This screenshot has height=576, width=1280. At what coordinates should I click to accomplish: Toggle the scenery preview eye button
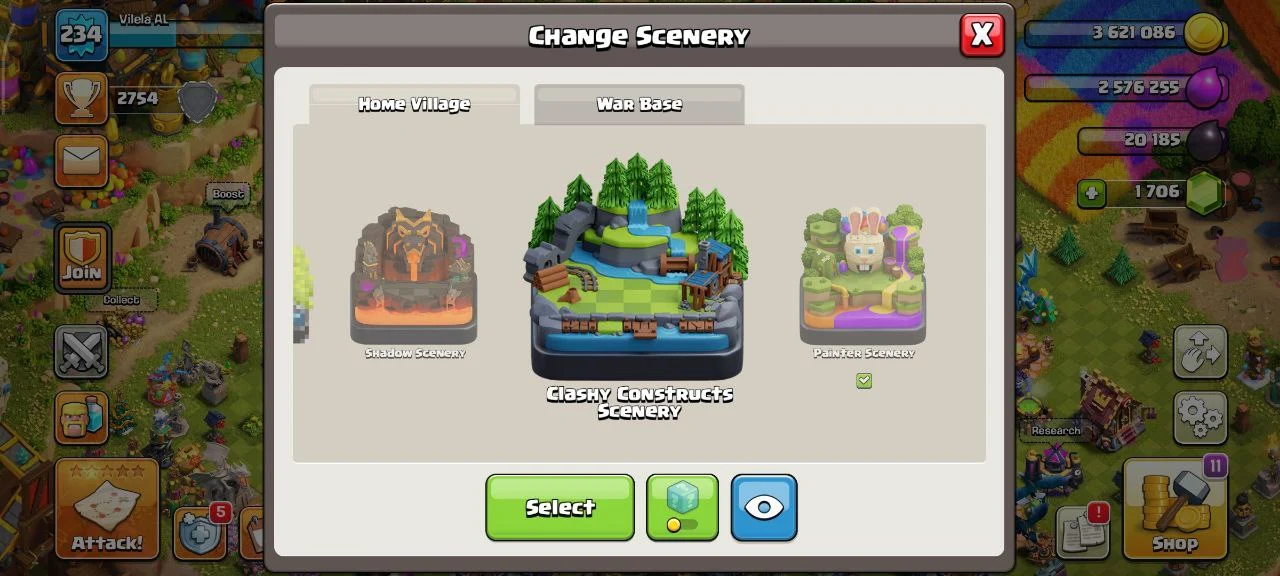[764, 507]
